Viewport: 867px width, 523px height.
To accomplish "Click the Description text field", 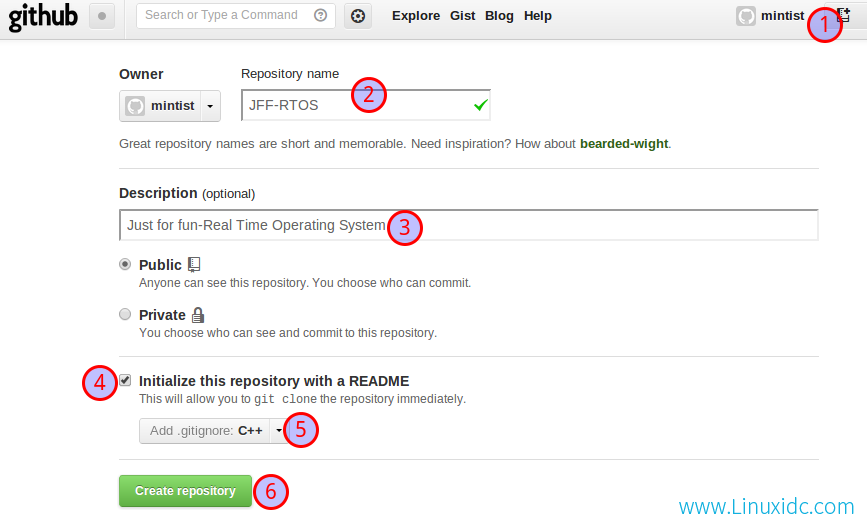I will [x=469, y=225].
